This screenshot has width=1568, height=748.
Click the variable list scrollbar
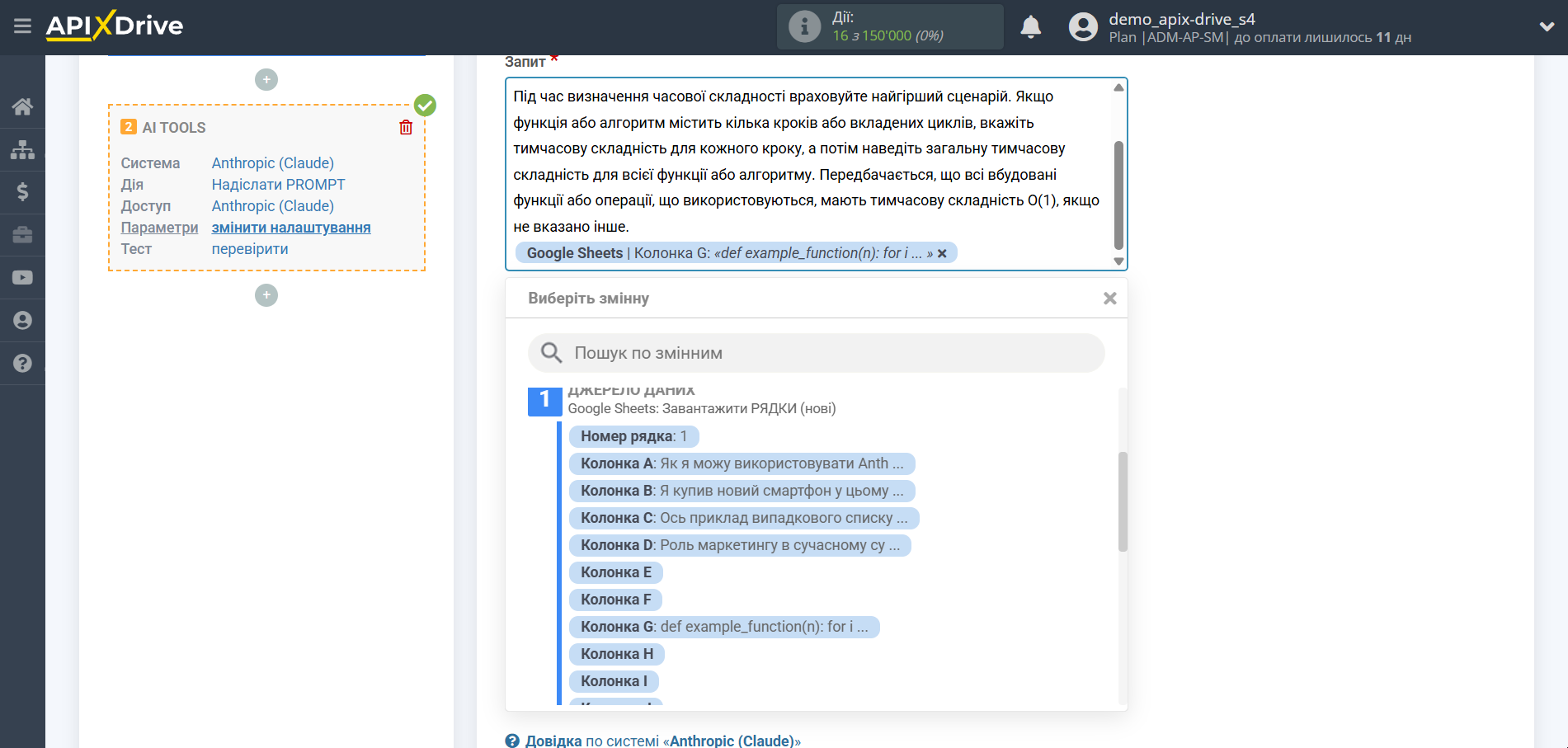pos(1122,501)
